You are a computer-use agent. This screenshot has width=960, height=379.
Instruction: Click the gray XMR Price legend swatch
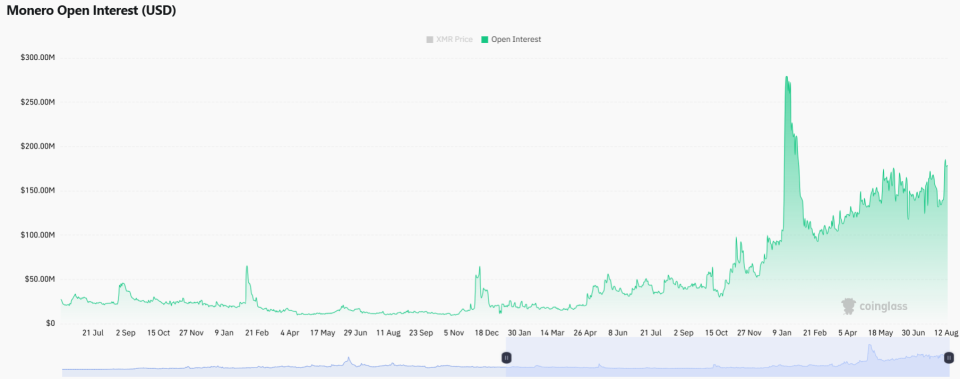pyautogui.click(x=430, y=39)
